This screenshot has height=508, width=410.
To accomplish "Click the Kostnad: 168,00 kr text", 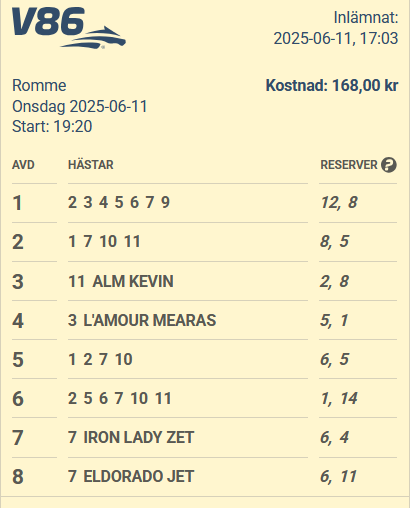I will pos(332,85).
